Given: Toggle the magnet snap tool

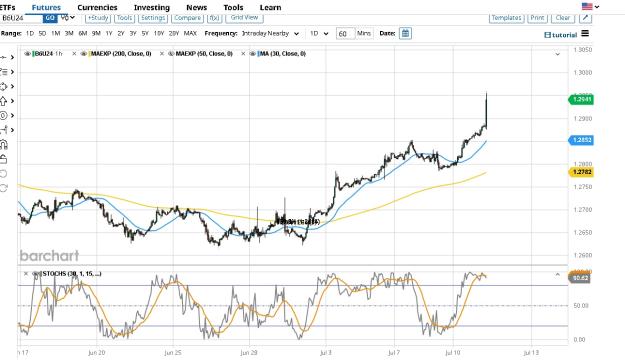Looking at the screenshot, I should click(x=4, y=144).
